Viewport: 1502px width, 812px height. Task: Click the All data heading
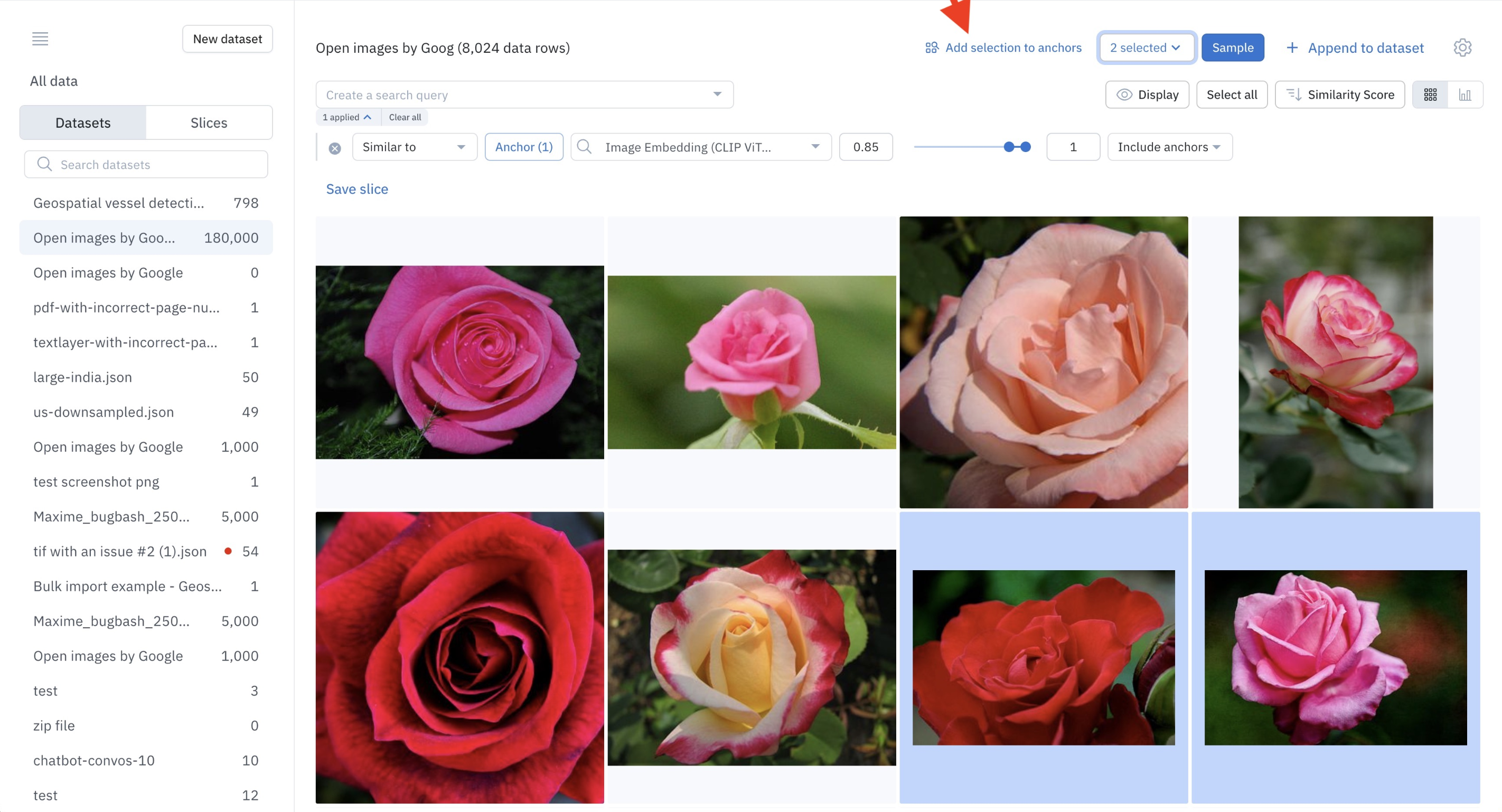point(54,81)
